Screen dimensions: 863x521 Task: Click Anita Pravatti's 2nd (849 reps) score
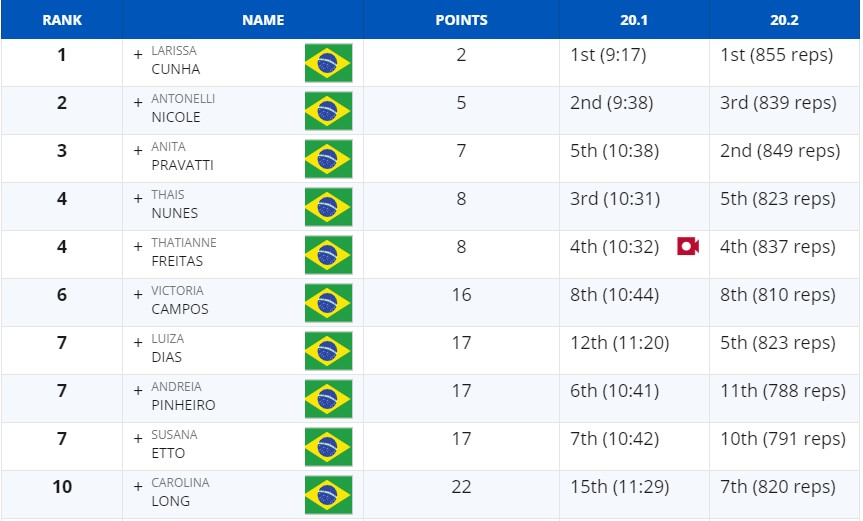pos(780,151)
